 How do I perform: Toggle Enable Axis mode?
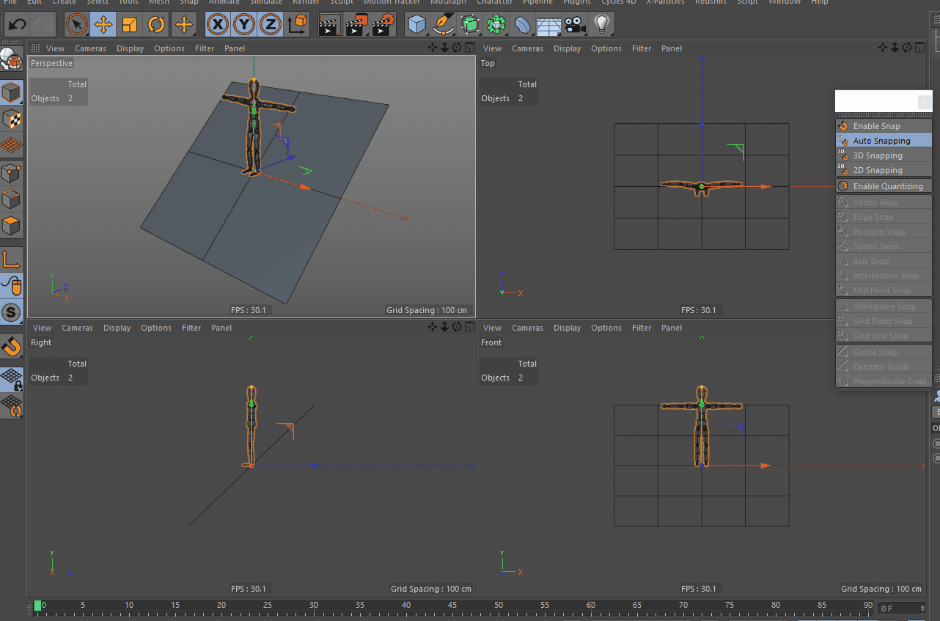(11, 260)
